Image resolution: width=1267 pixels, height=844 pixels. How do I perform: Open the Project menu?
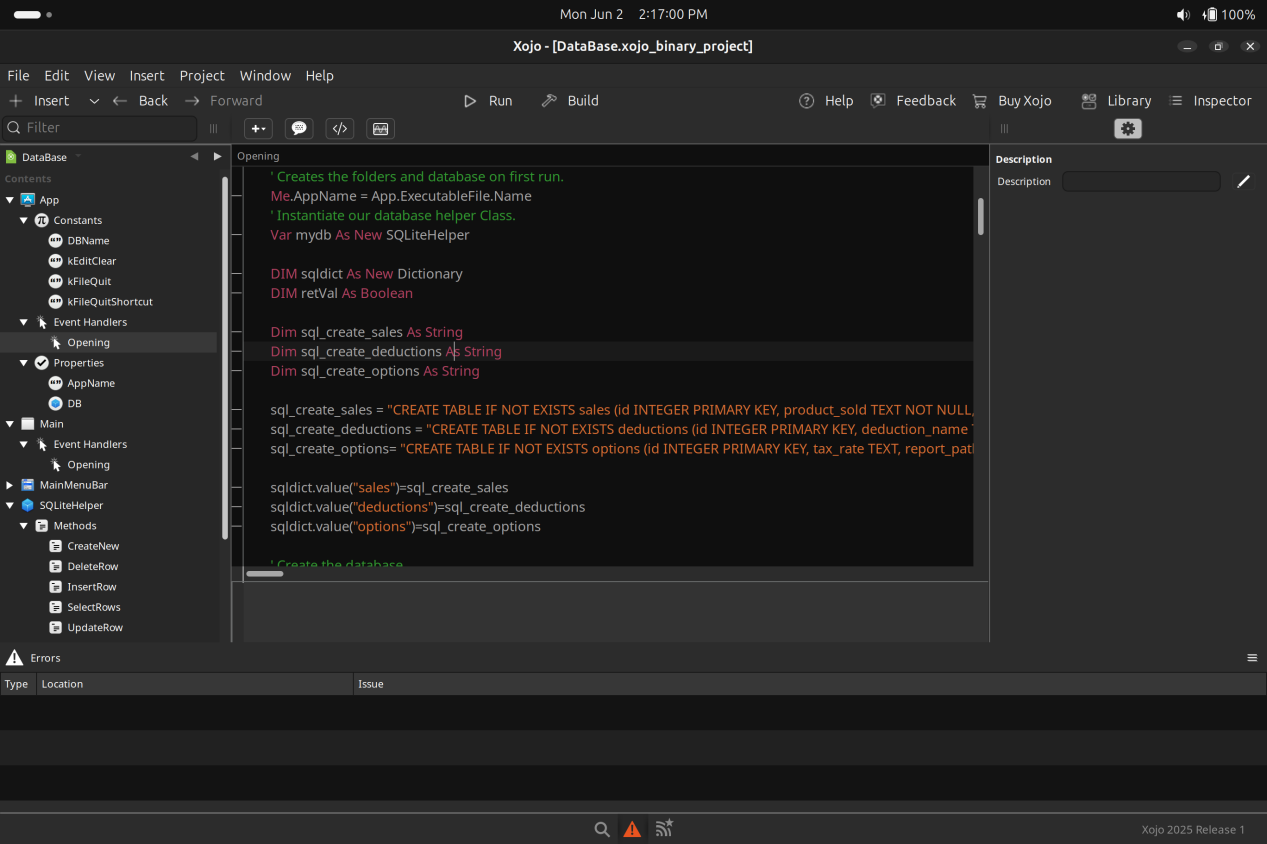tap(202, 76)
